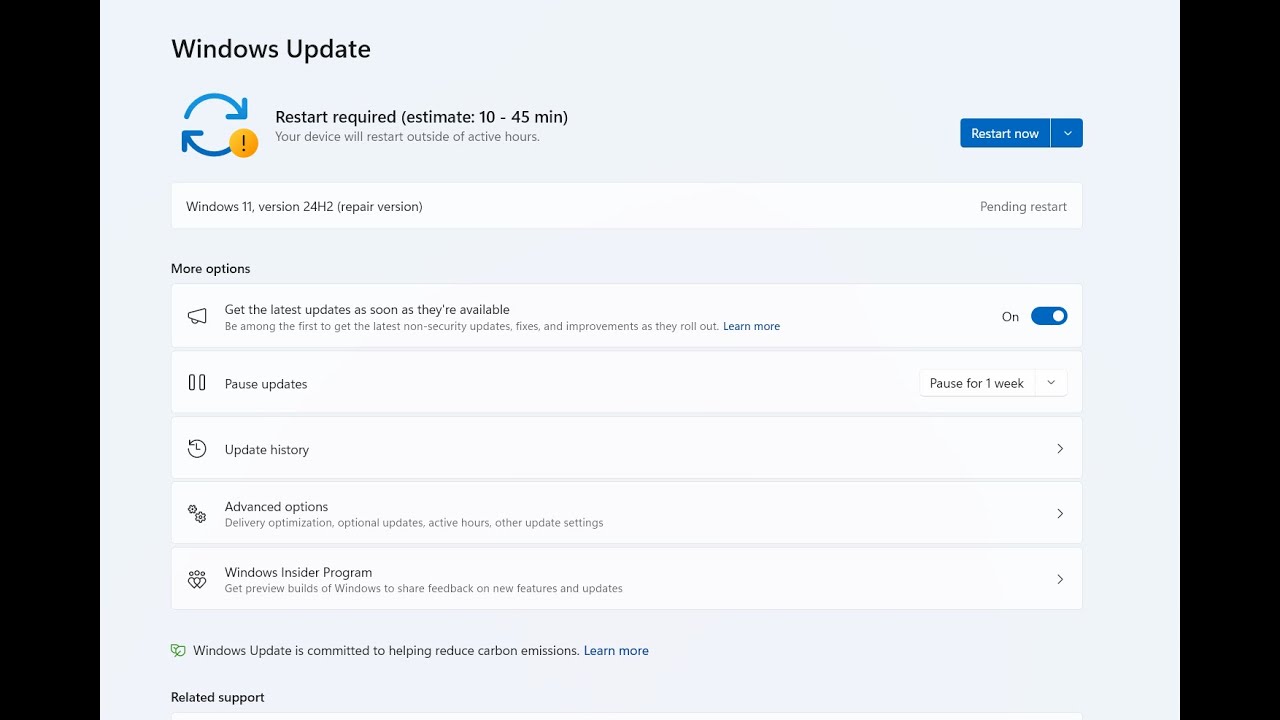1280x720 pixels.
Task: Turn off get latest updates toggle
Action: [1049, 316]
